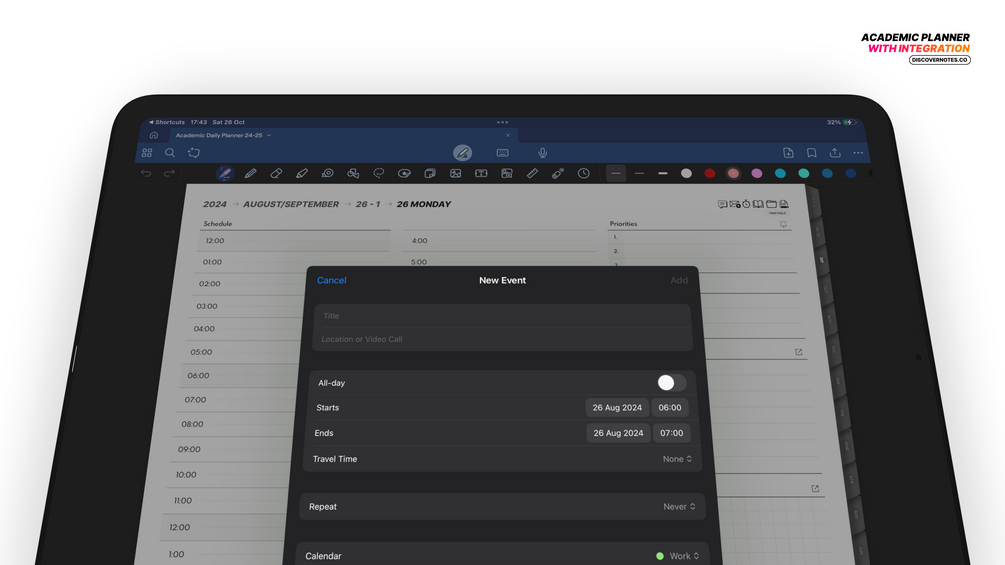Viewport: 1005px width, 565px height.
Task: Open the Ends date 26 Aug 2024 picker
Action: pos(619,433)
